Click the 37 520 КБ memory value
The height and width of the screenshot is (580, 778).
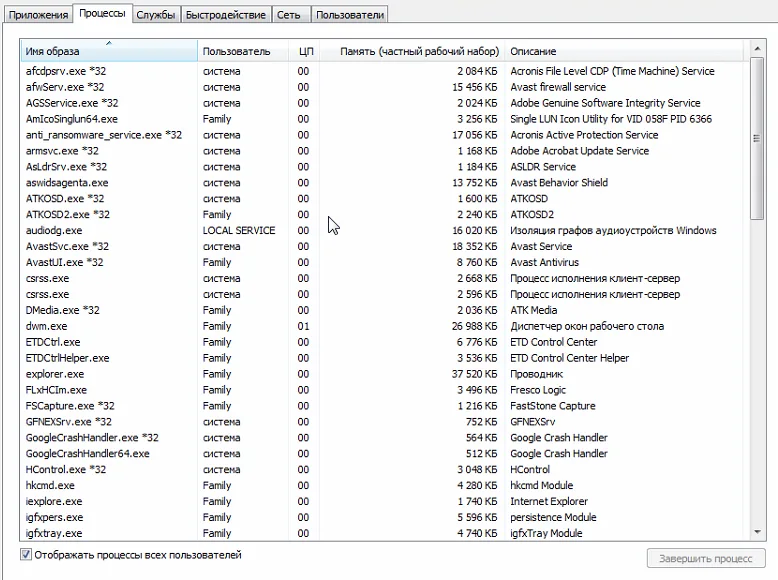coord(474,374)
